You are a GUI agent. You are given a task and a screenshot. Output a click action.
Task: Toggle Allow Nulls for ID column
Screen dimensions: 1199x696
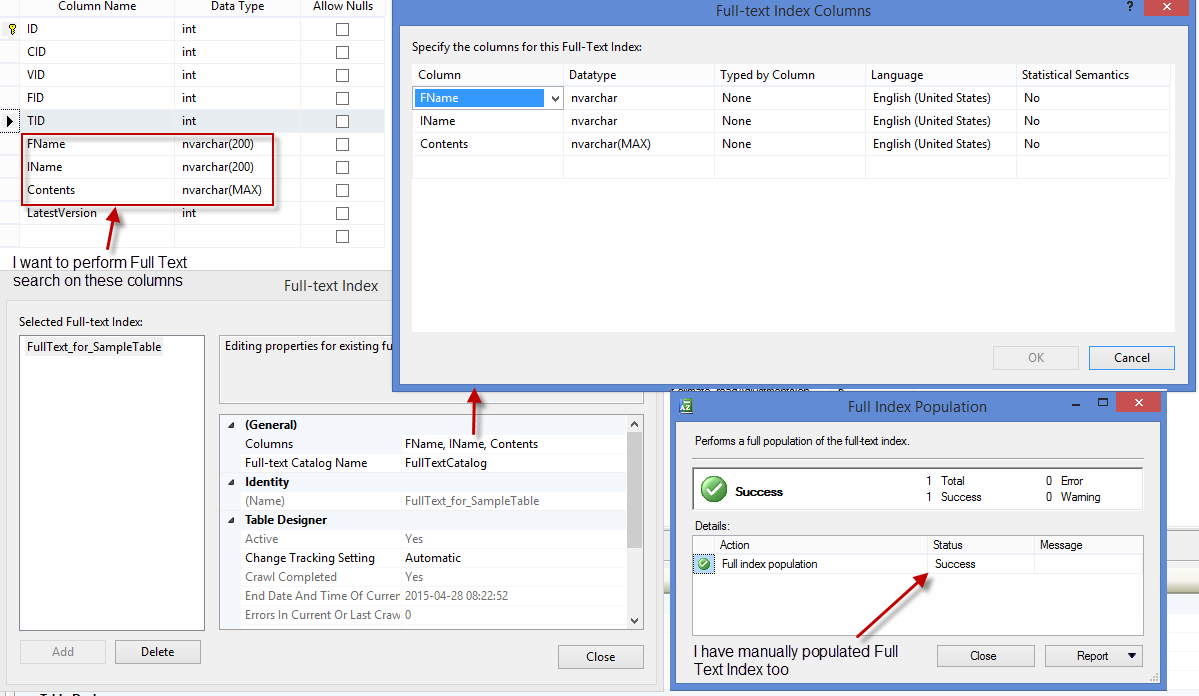[x=343, y=29]
